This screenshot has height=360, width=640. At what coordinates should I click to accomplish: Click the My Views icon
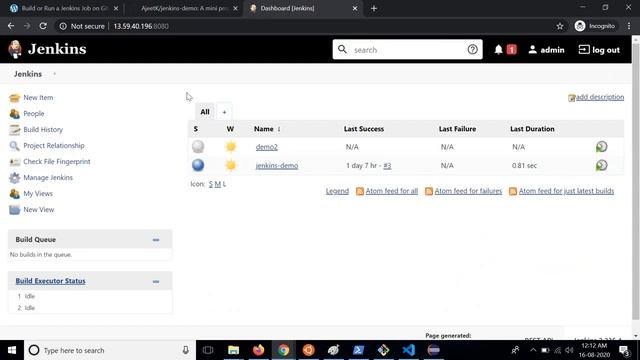coord(15,193)
